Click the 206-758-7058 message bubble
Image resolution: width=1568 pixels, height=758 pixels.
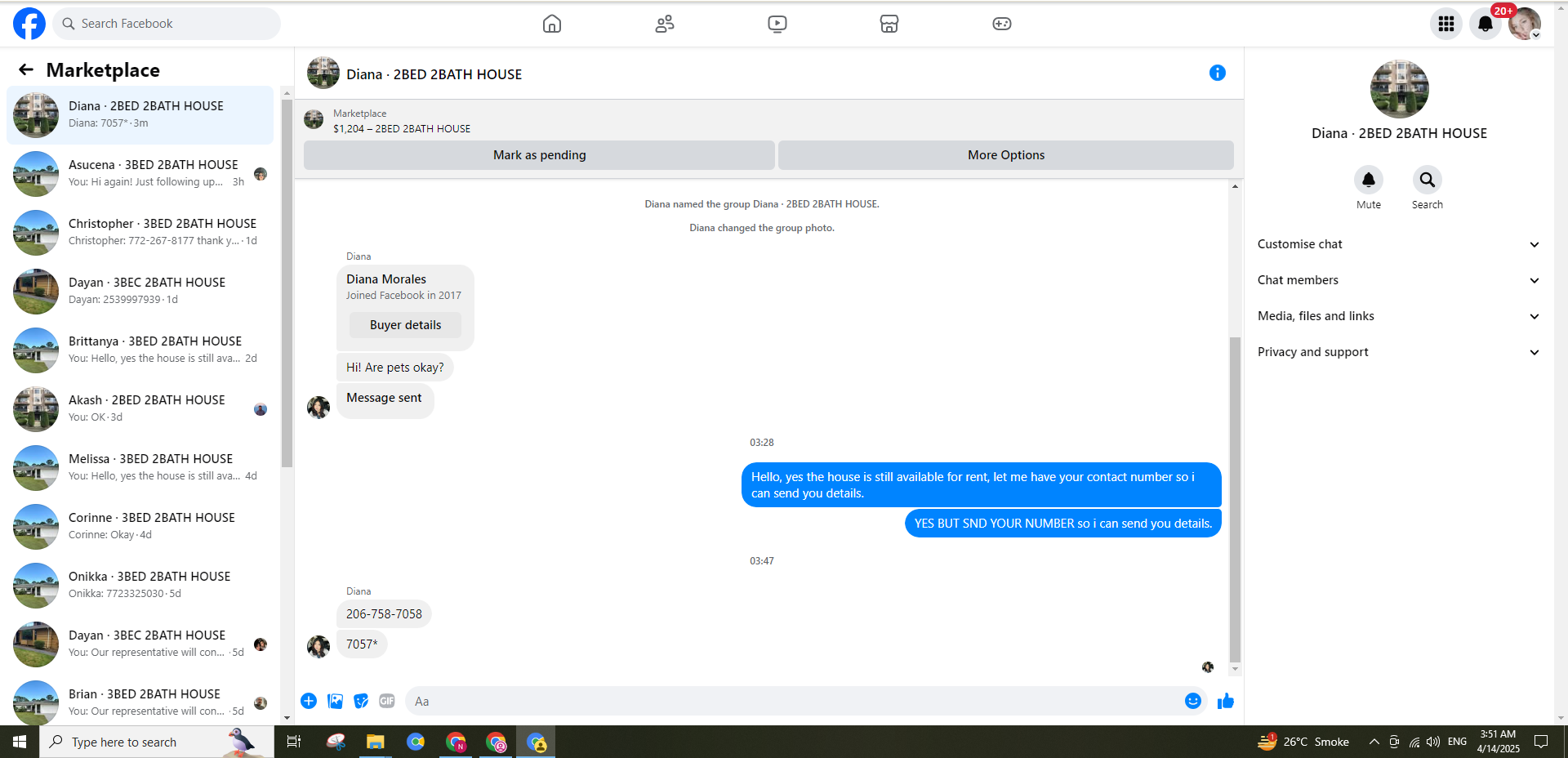pos(384,614)
